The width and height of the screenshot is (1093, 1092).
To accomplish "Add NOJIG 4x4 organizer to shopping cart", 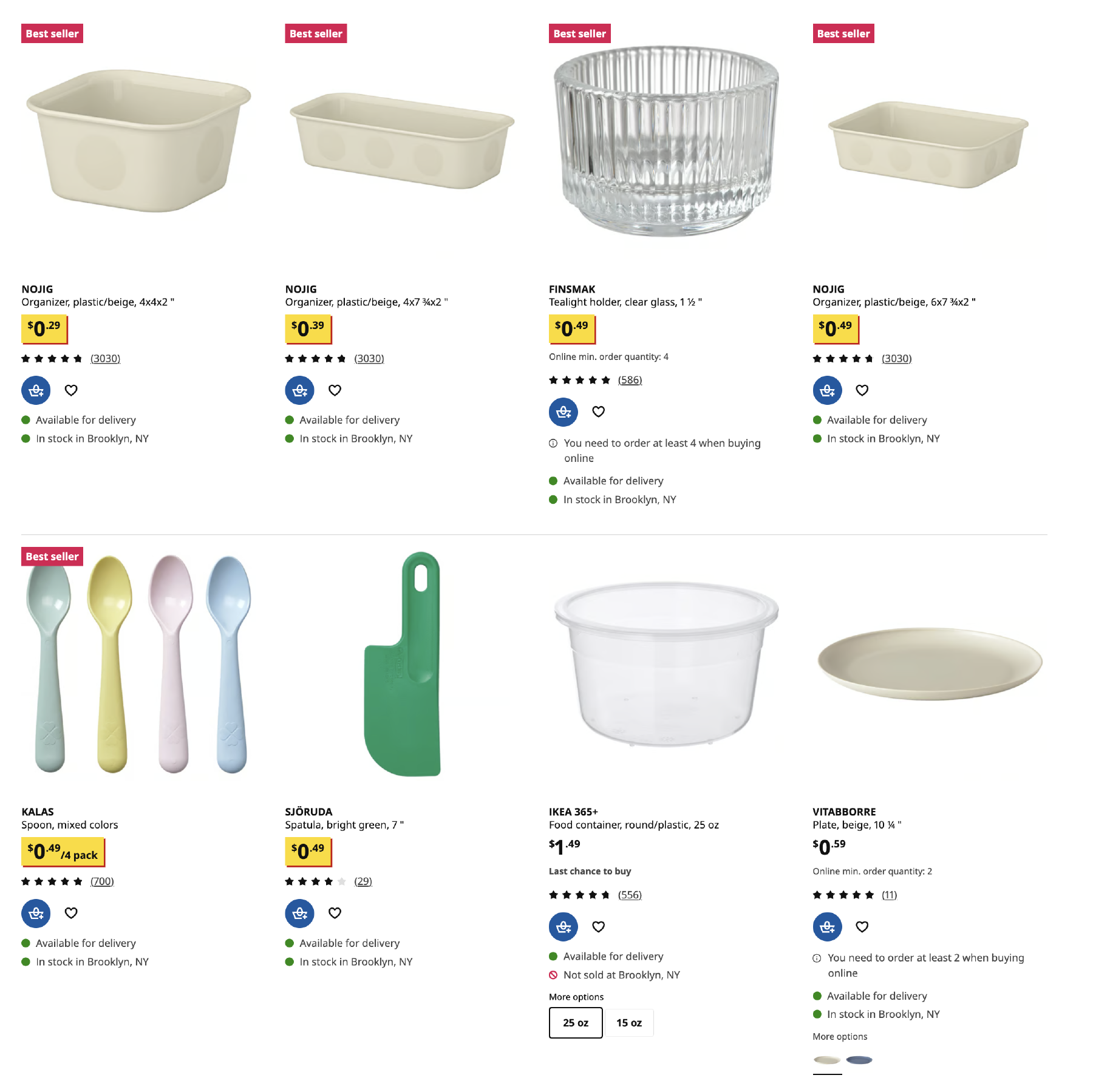I will [35, 390].
